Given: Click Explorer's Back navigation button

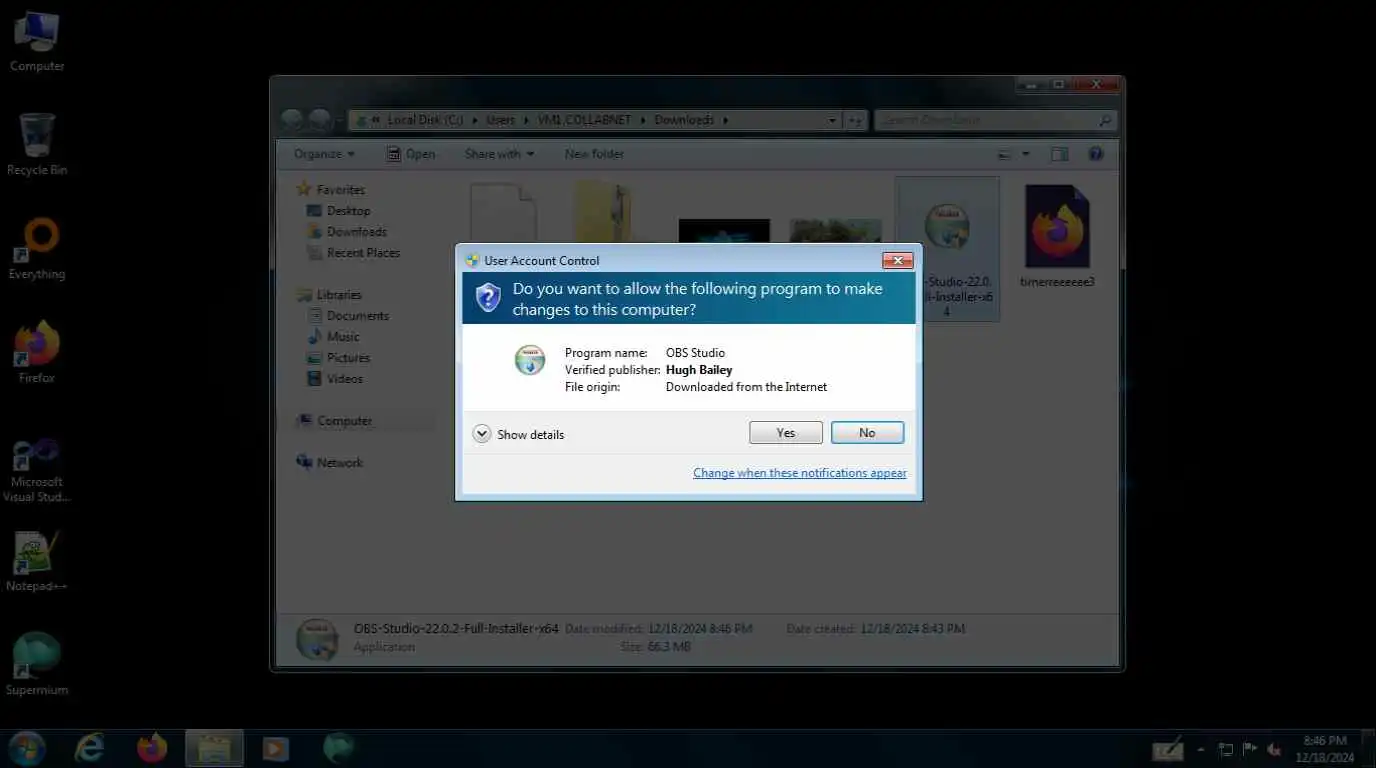Looking at the screenshot, I should tap(292, 120).
